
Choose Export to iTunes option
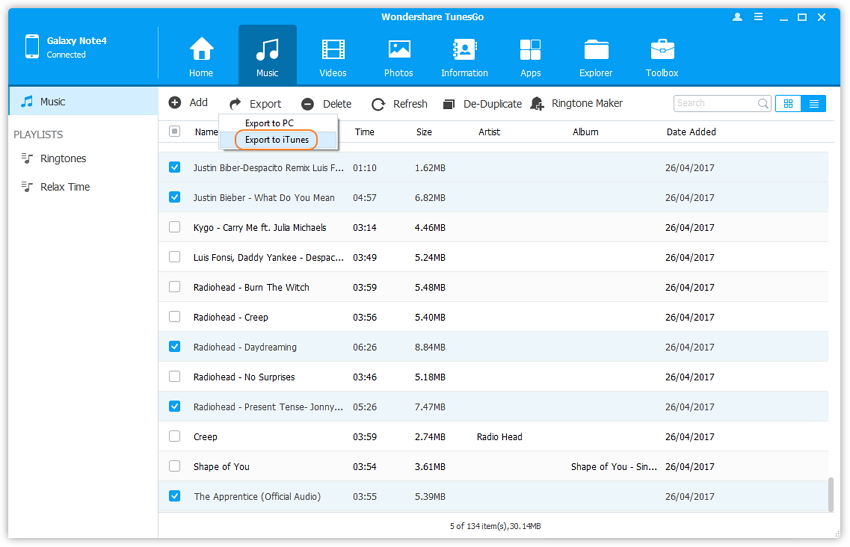pos(277,140)
